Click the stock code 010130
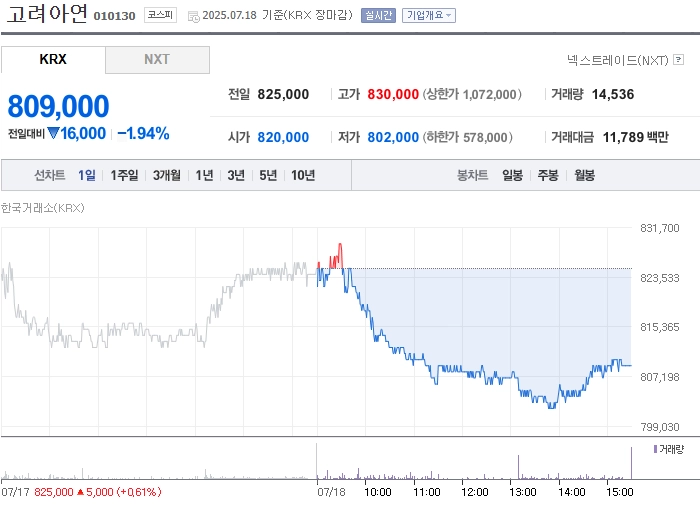The height and width of the screenshot is (505, 700). 114,16
